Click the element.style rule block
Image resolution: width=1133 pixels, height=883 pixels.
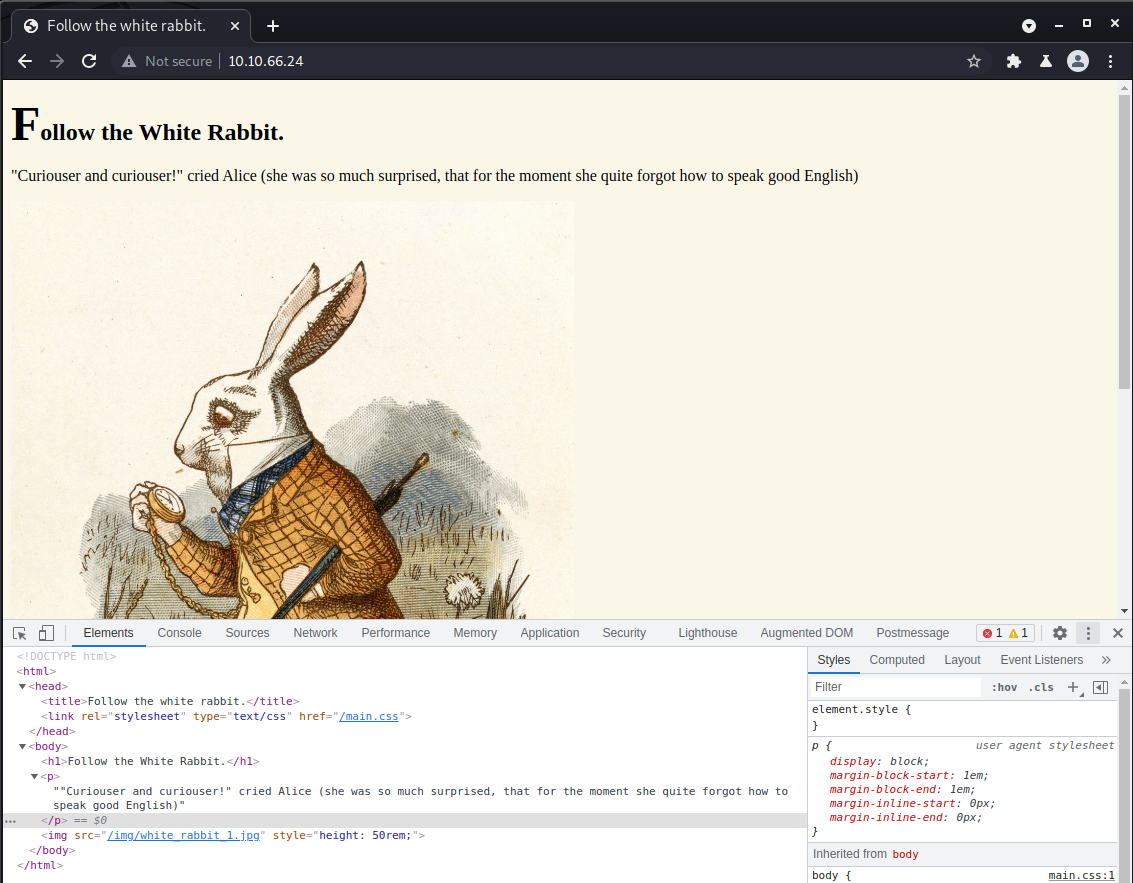click(x=962, y=718)
